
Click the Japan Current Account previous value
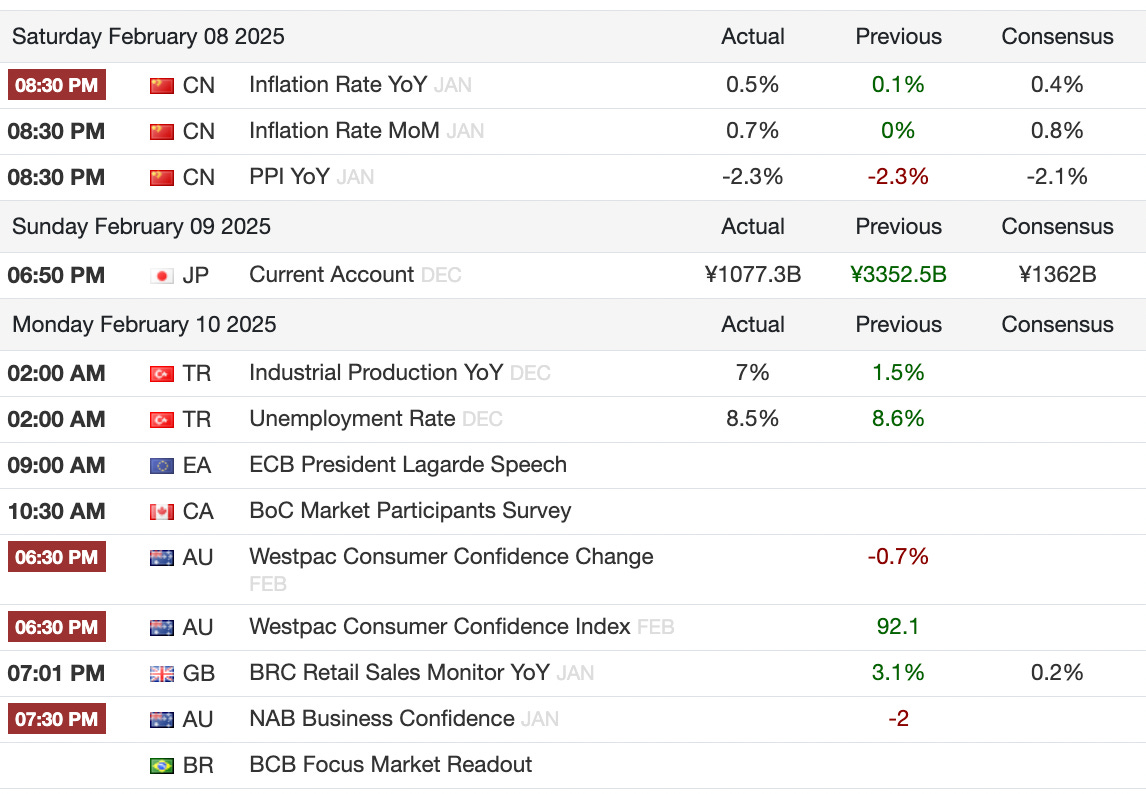coord(898,275)
